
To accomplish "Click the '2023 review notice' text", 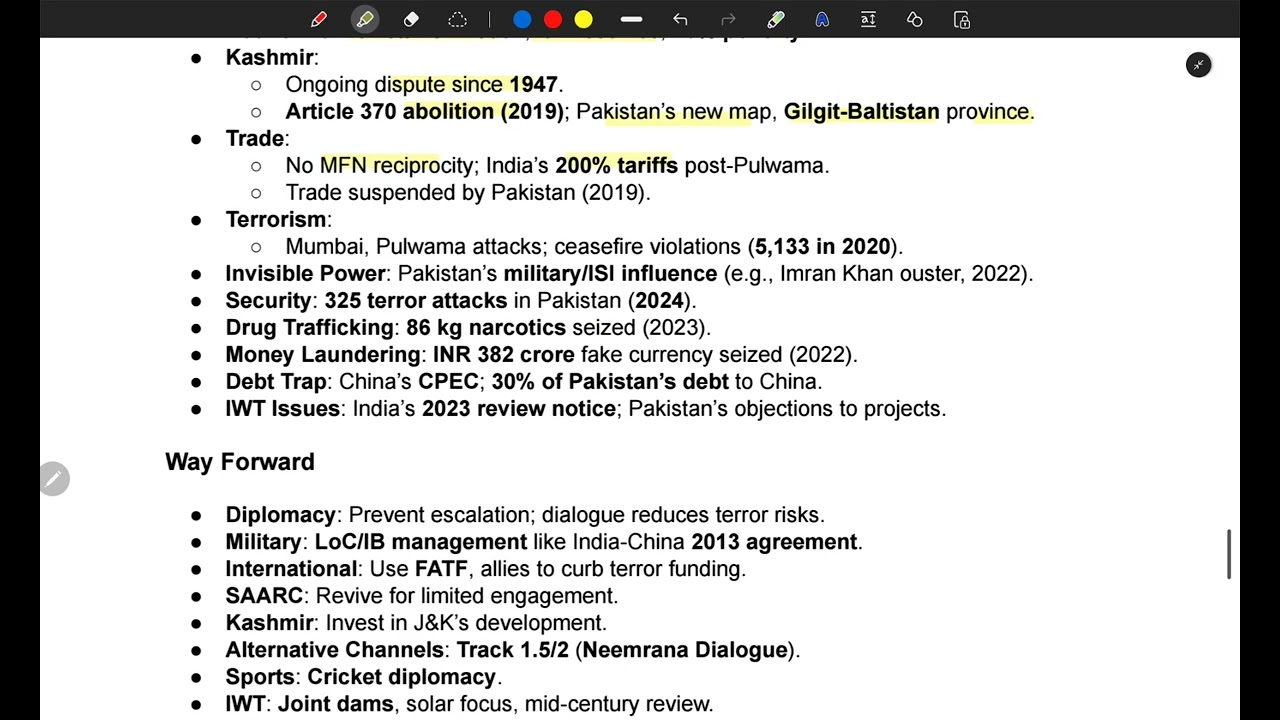I will pos(519,409).
